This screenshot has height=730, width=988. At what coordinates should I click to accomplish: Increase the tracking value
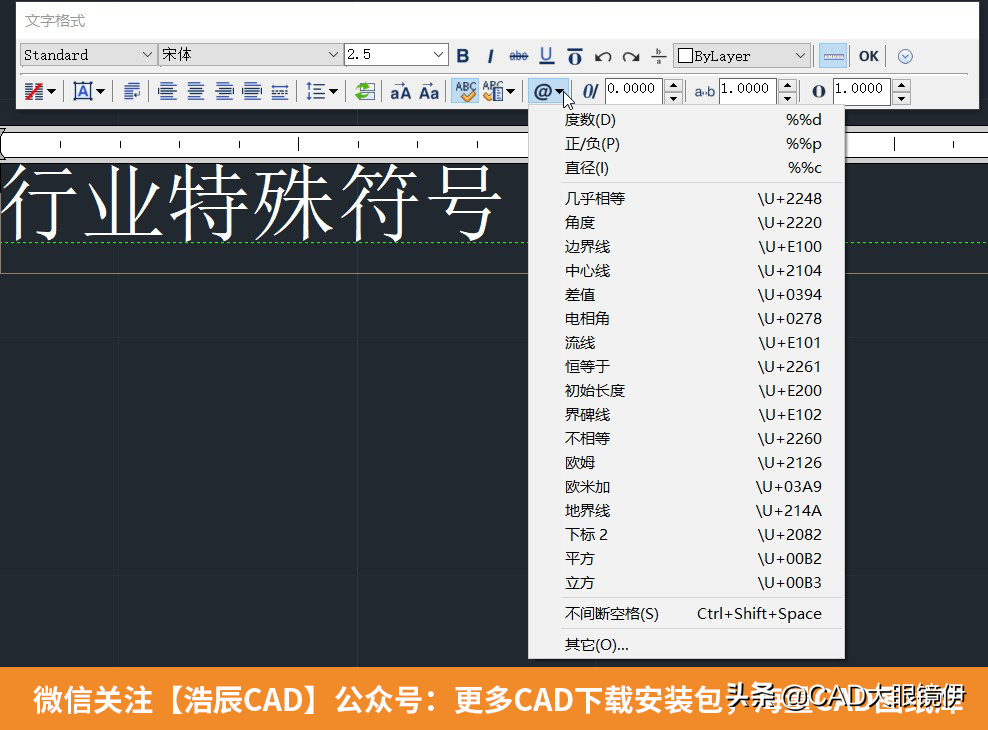click(x=788, y=85)
